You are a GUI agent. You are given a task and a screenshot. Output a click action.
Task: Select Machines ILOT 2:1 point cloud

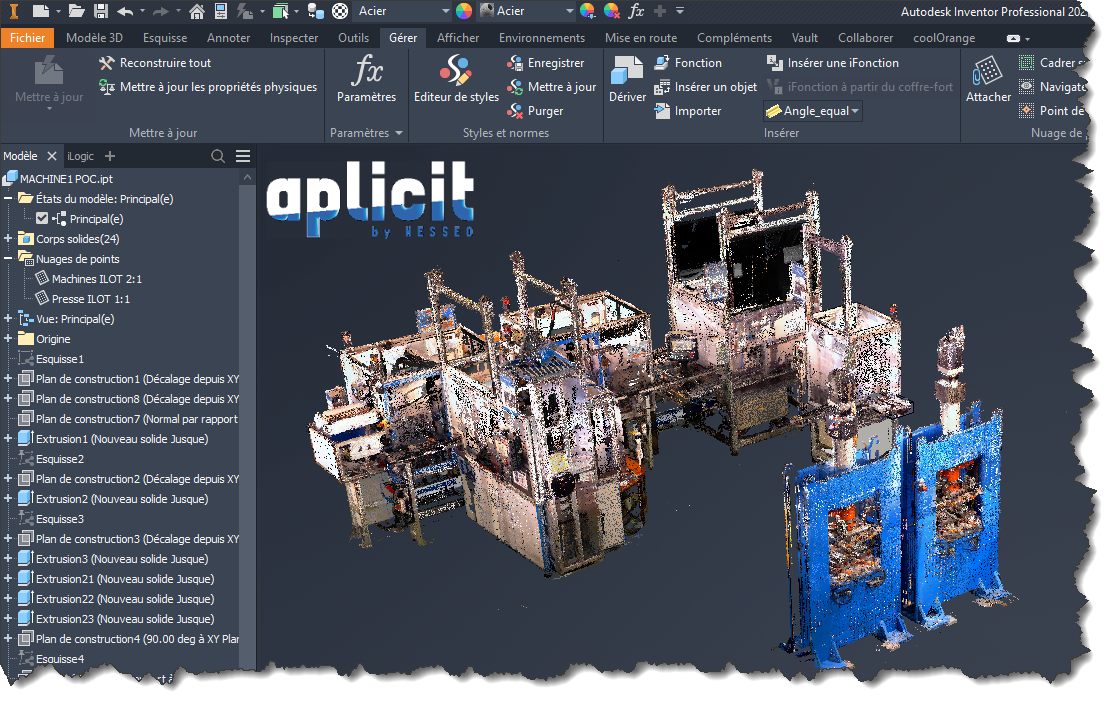(96, 279)
